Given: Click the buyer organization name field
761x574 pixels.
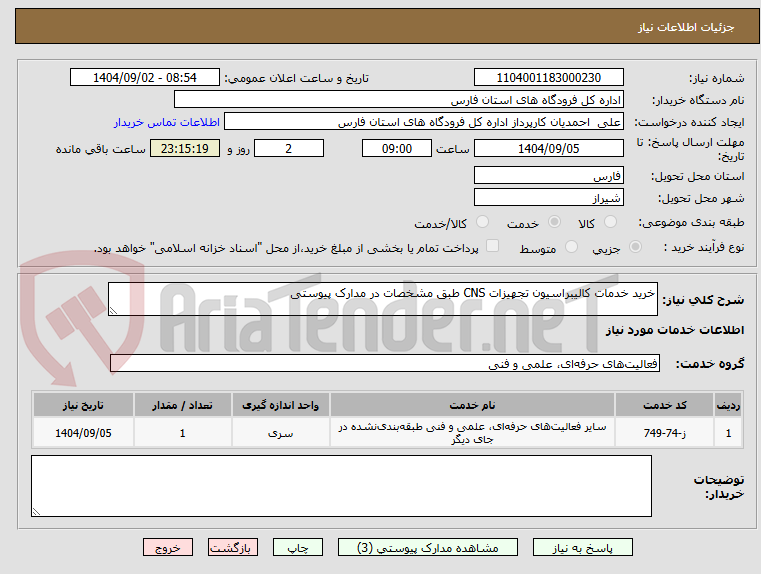Looking at the screenshot, I should [x=398, y=100].
